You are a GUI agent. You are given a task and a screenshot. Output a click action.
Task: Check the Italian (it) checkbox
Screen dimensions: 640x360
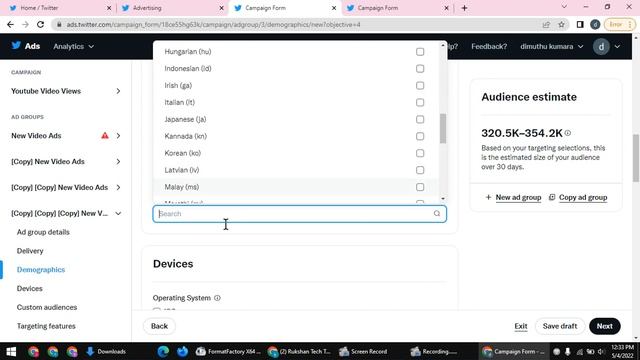(420, 102)
